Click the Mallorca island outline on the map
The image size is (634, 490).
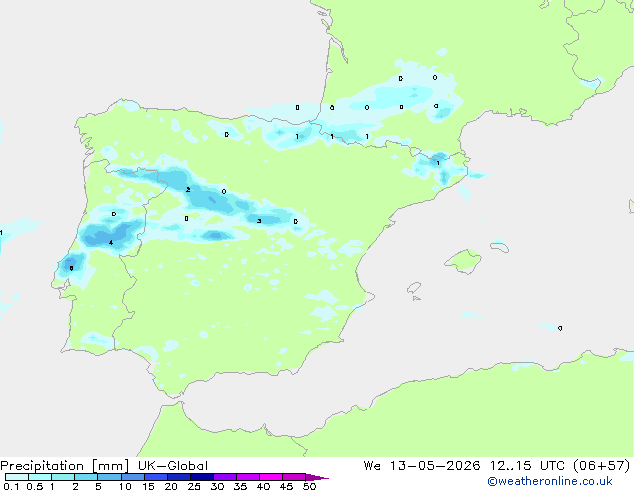(x=463, y=261)
